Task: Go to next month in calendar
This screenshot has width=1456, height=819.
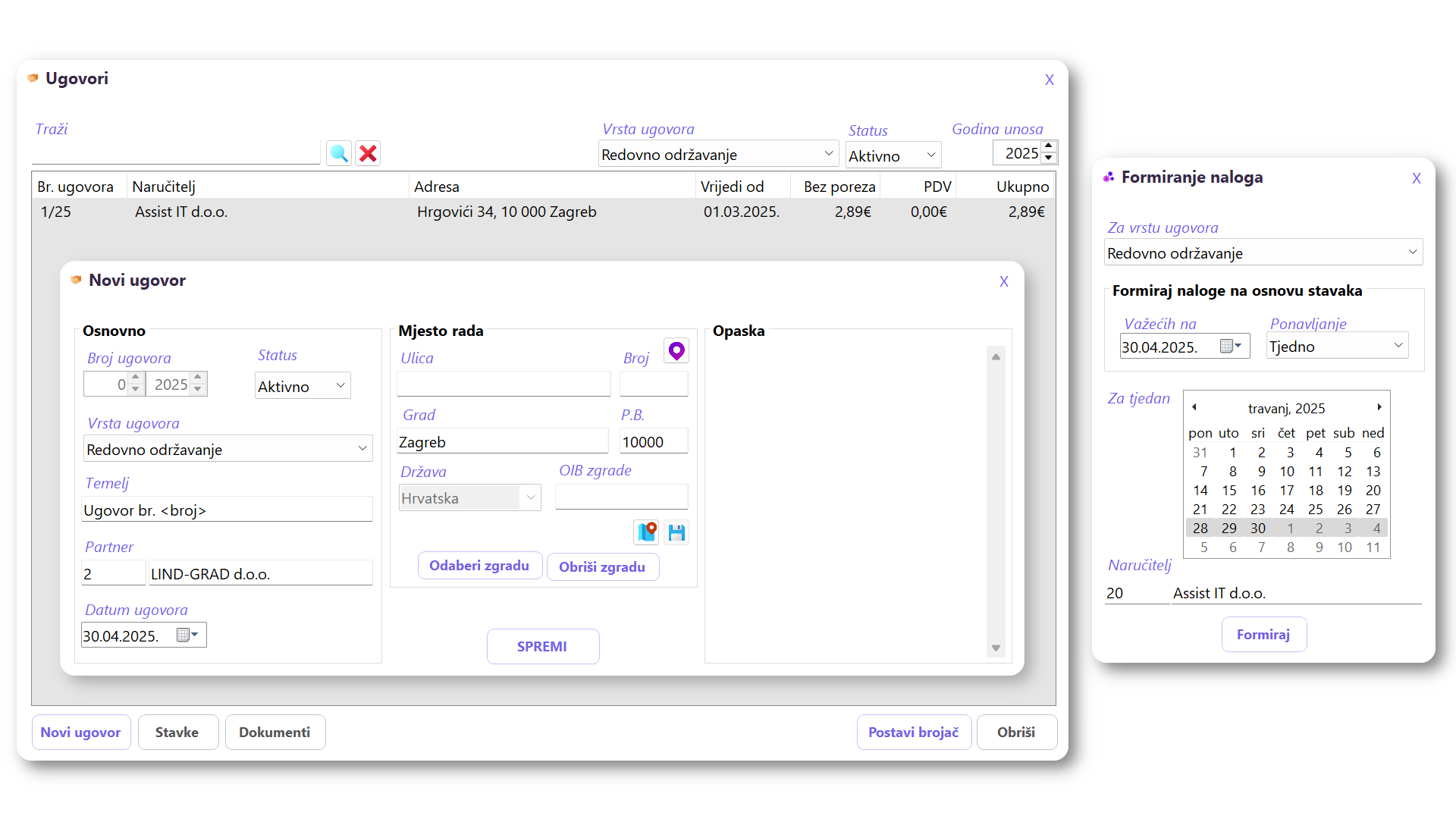Action: tap(1379, 407)
